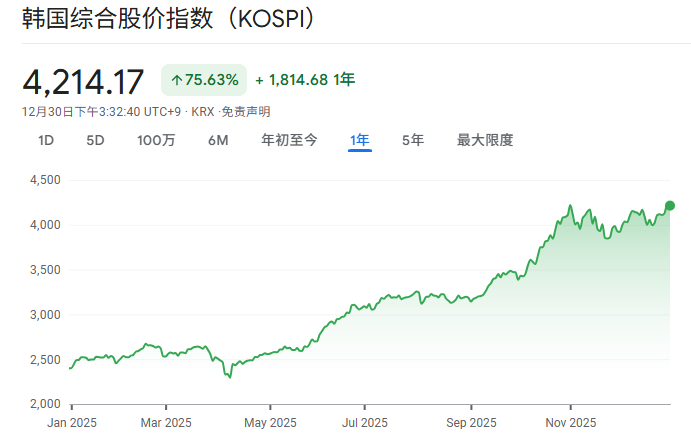Click the Jan 2025 axis label

pyautogui.click(x=72, y=423)
